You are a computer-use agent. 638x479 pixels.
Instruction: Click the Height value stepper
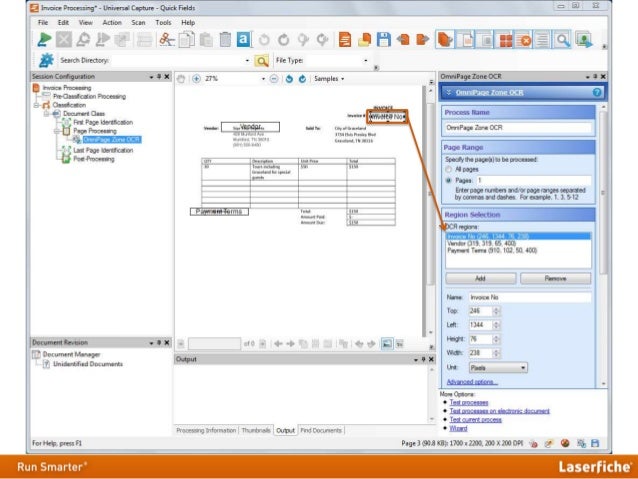click(x=496, y=339)
